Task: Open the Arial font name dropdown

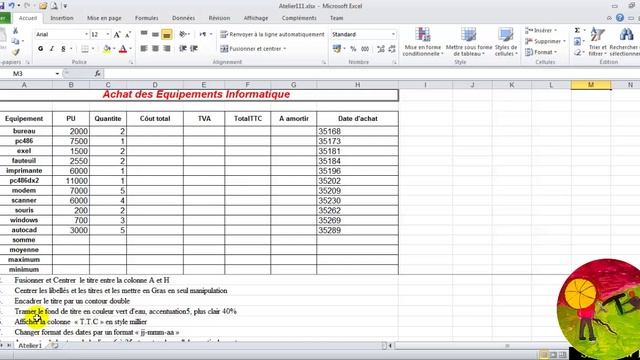Action: coord(86,34)
